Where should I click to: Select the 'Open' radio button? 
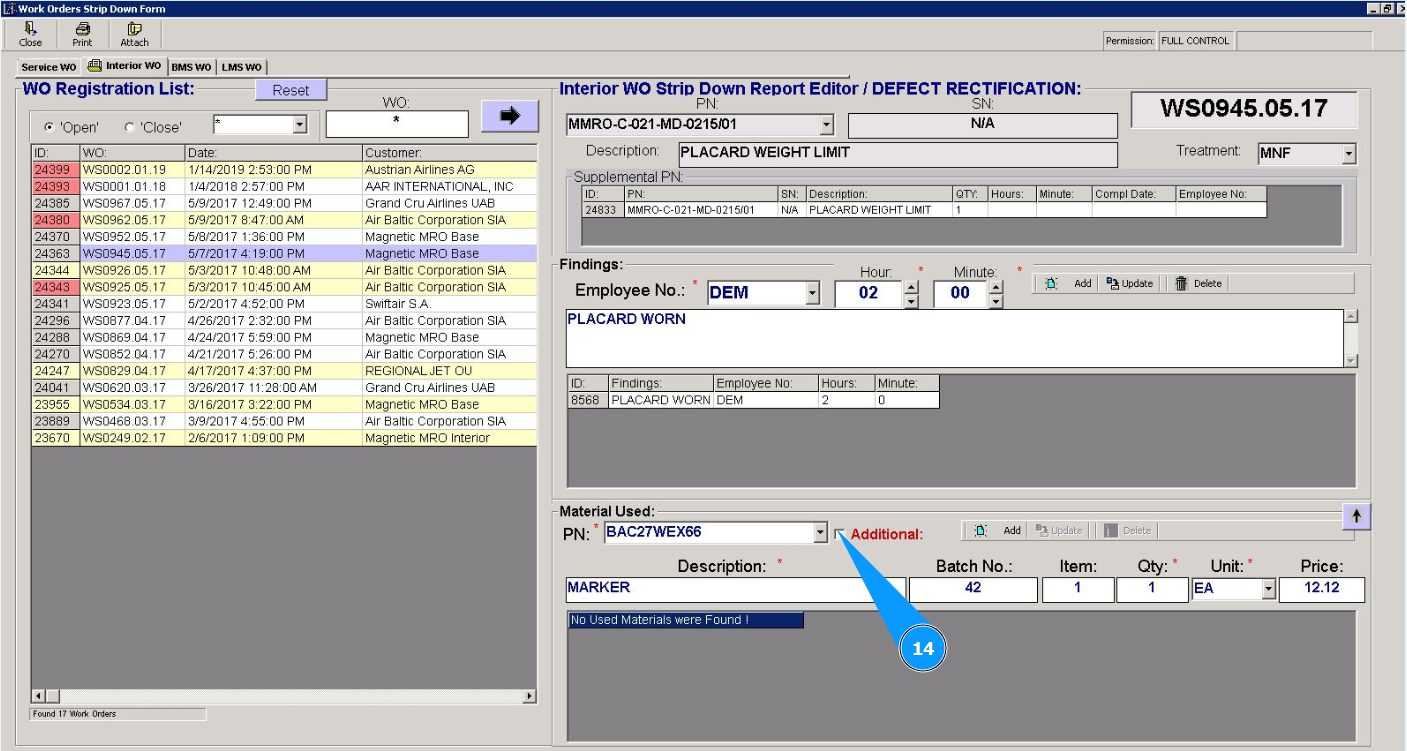(x=49, y=127)
